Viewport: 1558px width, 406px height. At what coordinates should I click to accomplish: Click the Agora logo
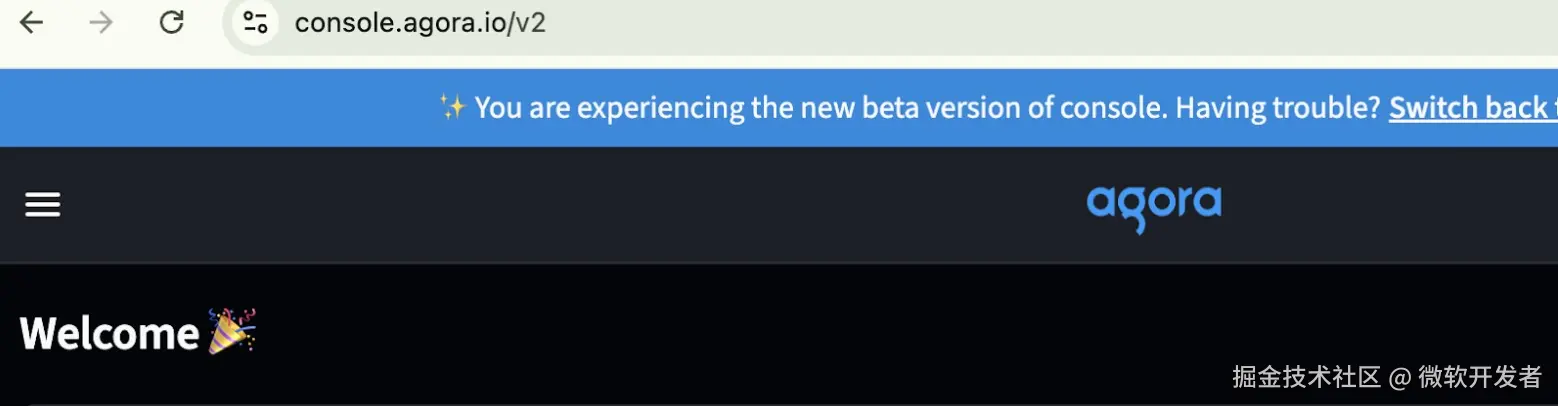pos(1154,206)
